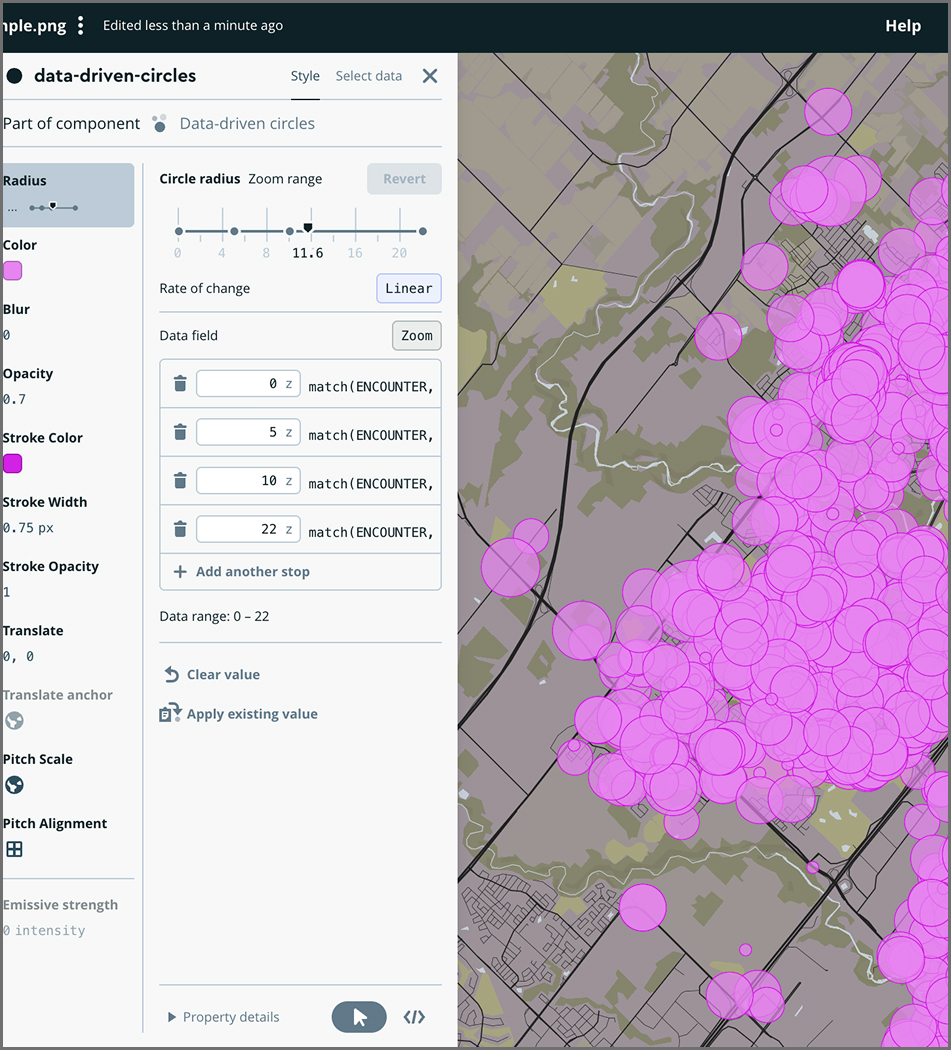The image size is (951, 1050).
Task: Open the pink Color swatch
Action: point(13,271)
